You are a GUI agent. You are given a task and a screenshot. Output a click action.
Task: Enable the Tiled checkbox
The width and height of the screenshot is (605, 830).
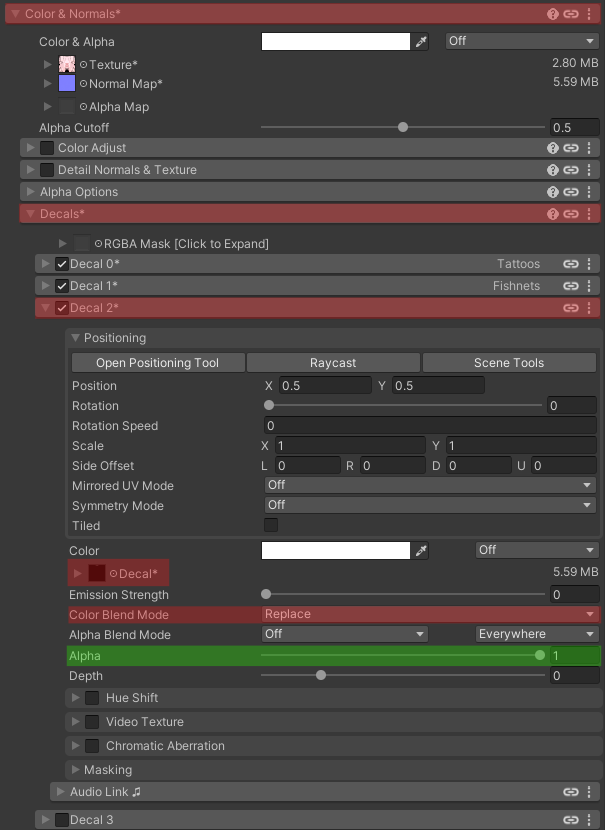pyautogui.click(x=271, y=525)
